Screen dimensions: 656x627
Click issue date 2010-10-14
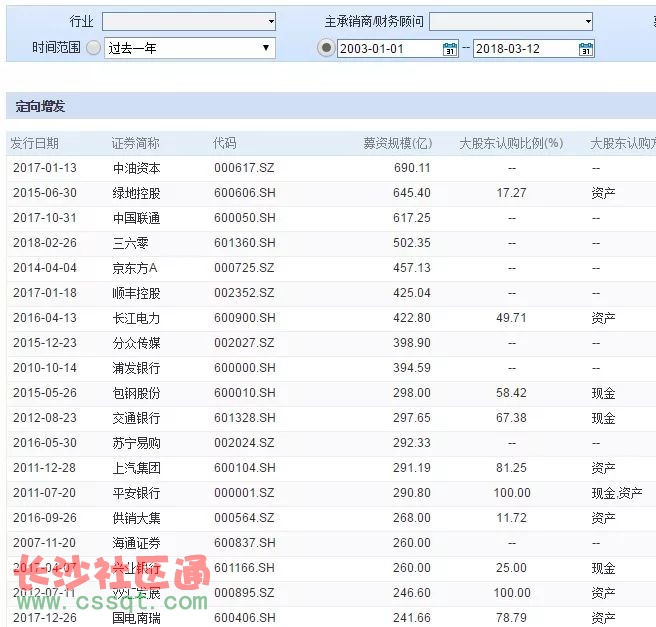(45, 368)
